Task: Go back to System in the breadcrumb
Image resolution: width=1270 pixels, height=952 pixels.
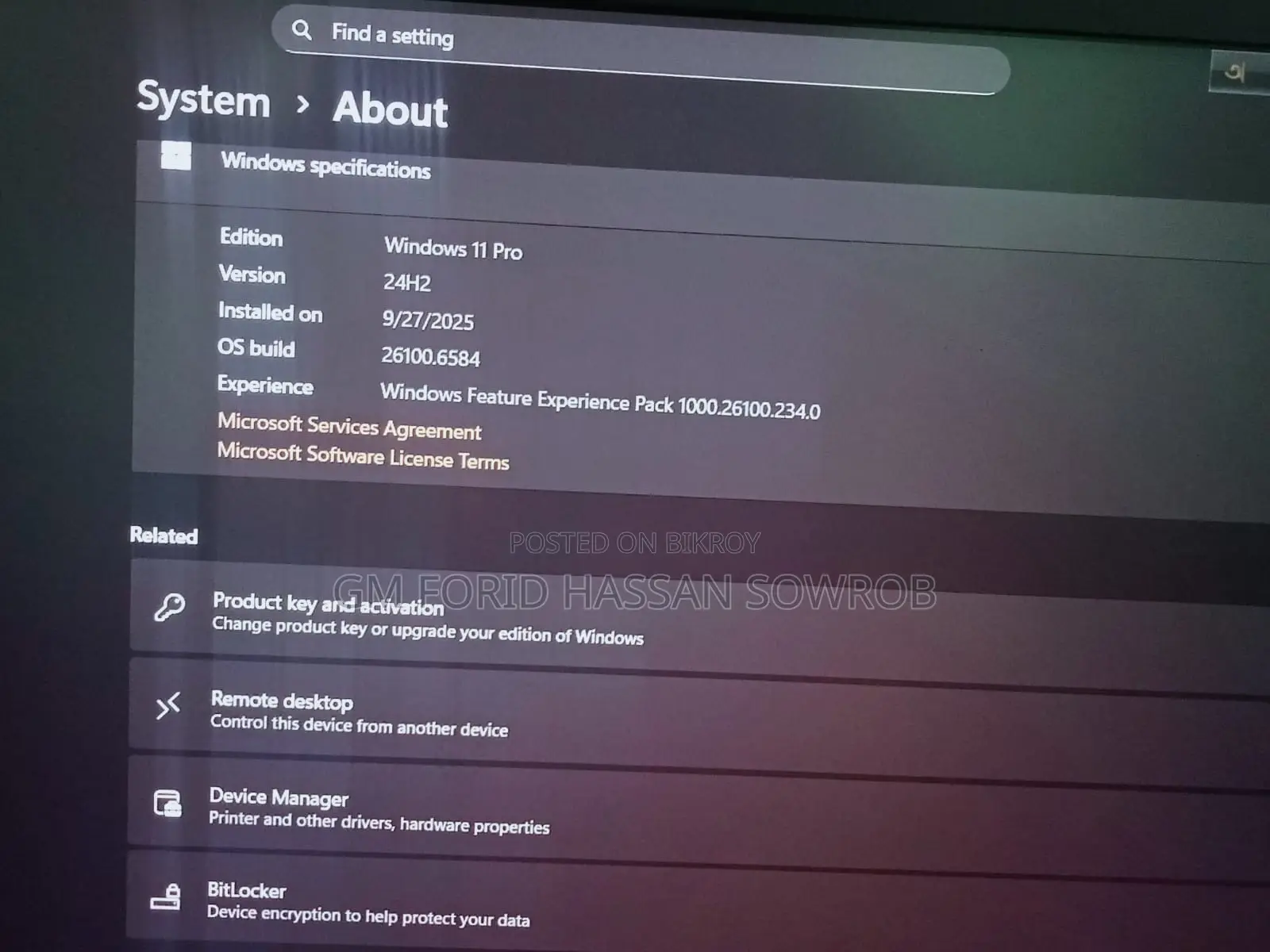Action: point(204,100)
